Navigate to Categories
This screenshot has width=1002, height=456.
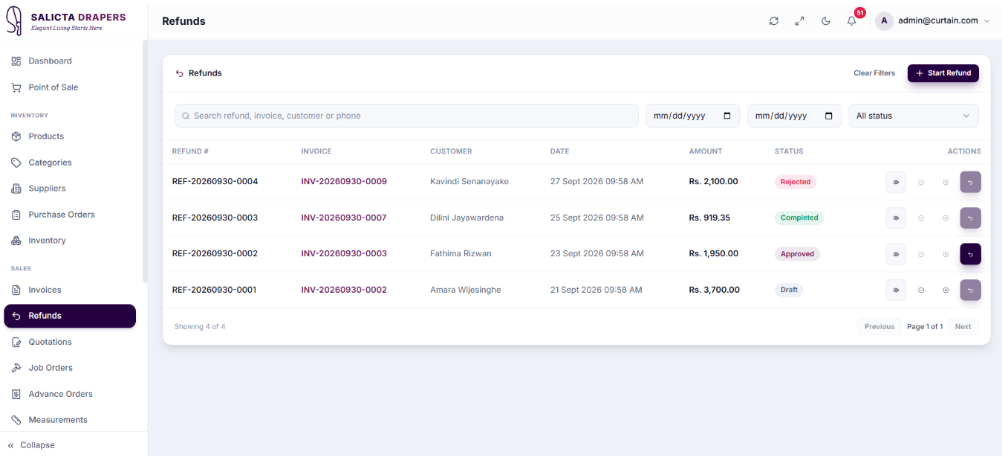point(70,163)
